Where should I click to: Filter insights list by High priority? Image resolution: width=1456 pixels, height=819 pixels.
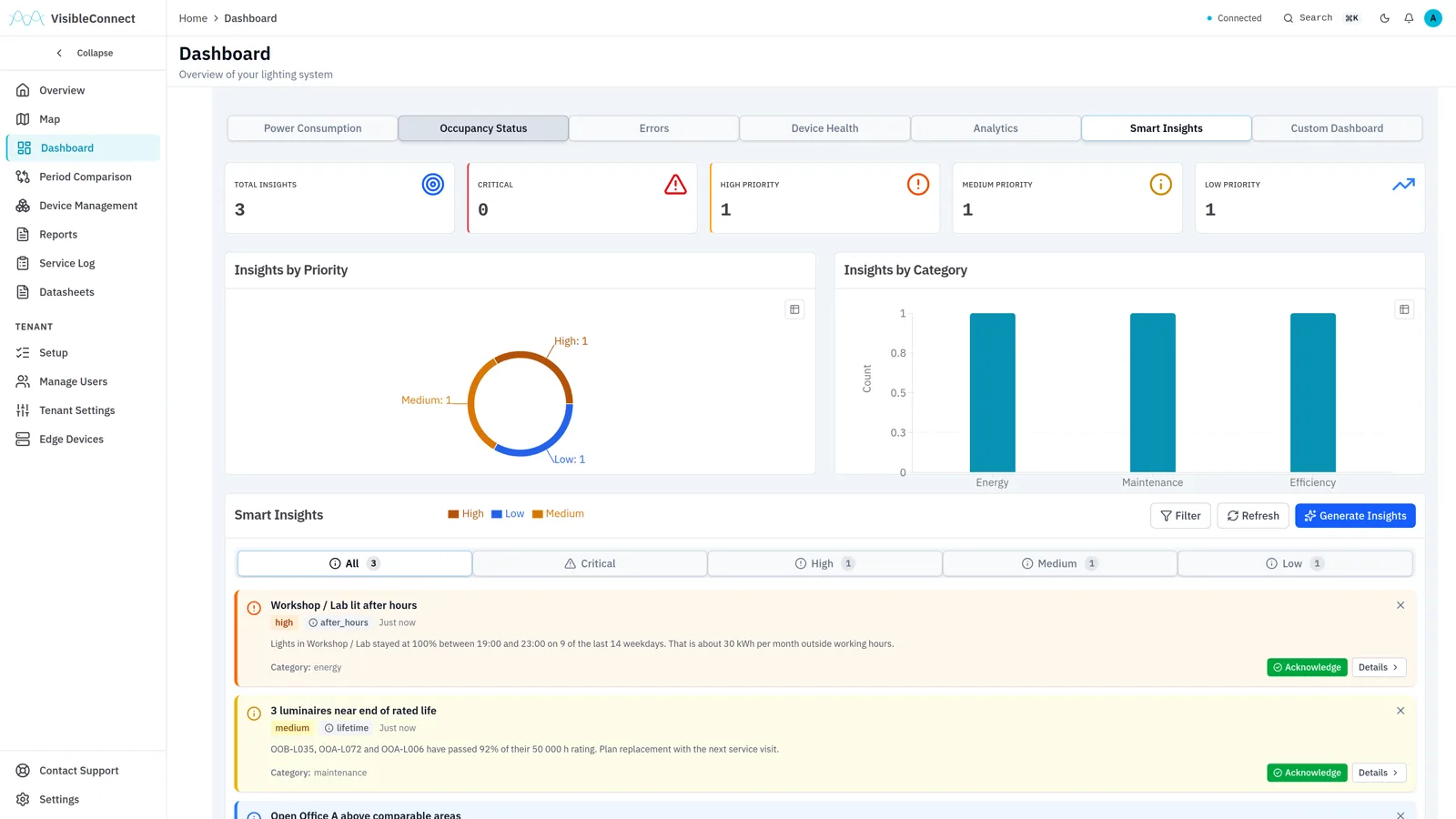[x=824, y=563]
